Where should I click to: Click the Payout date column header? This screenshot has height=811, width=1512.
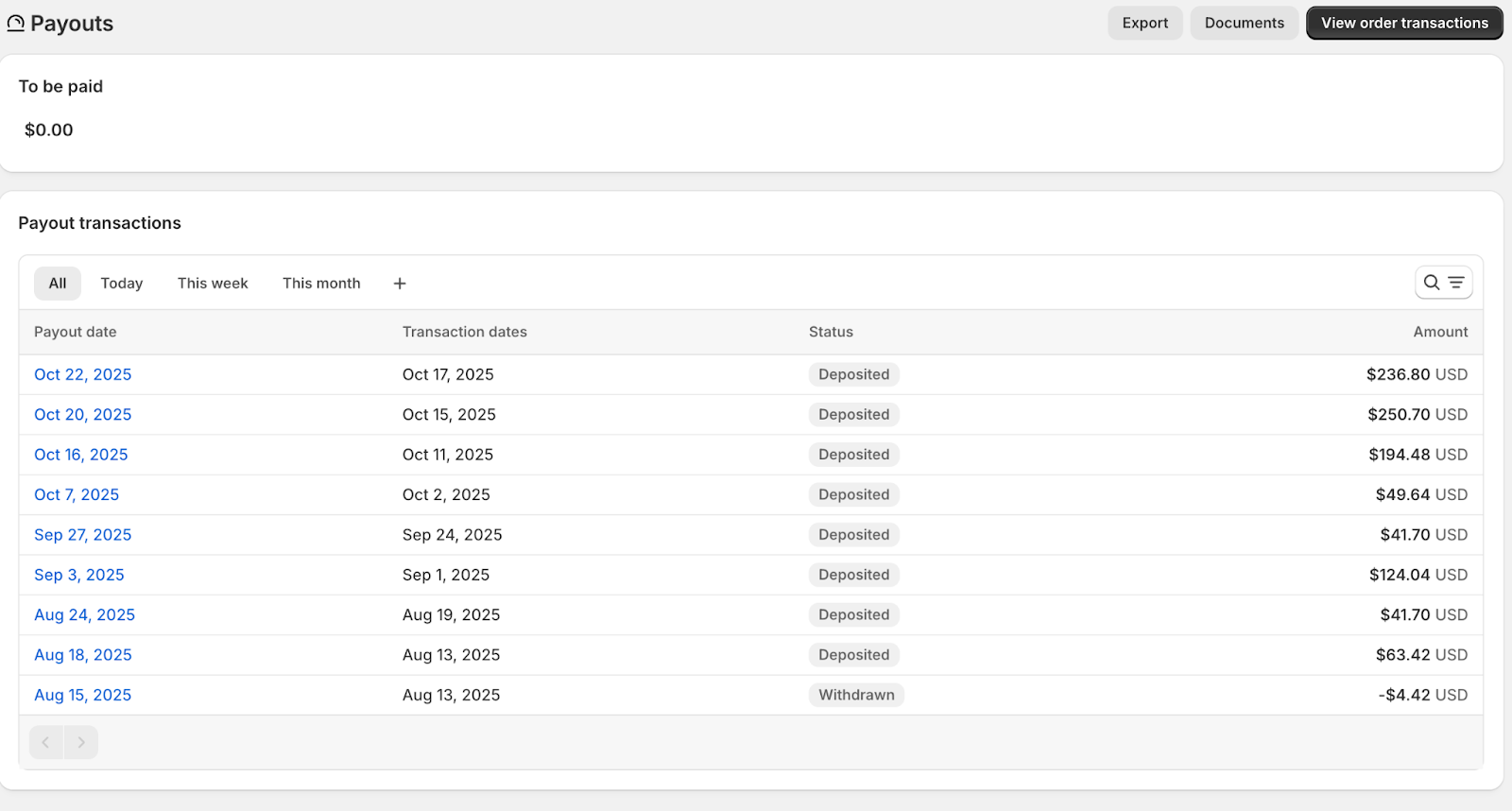(x=76, y=332)
